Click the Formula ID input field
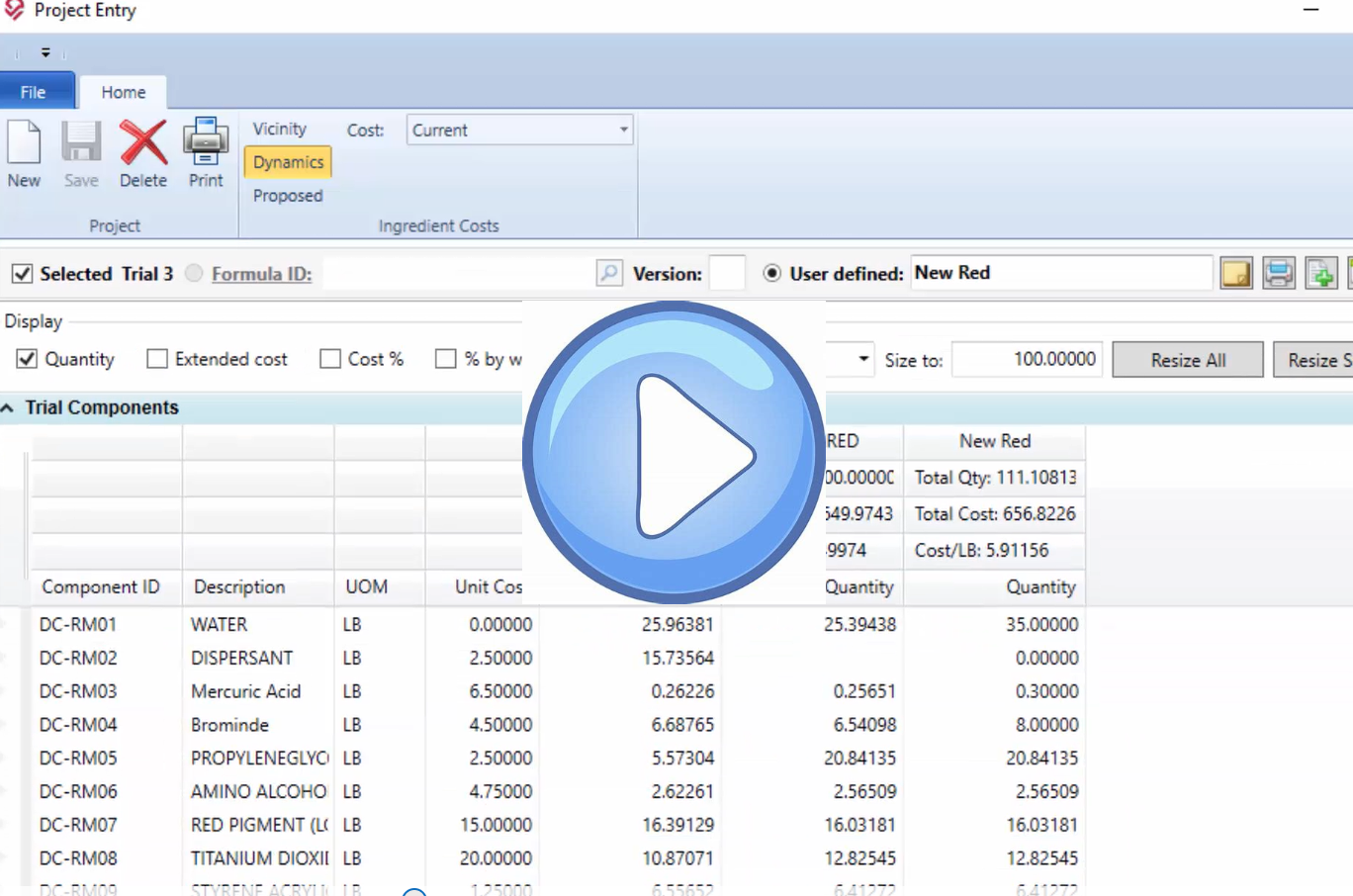 pos(459,273)
